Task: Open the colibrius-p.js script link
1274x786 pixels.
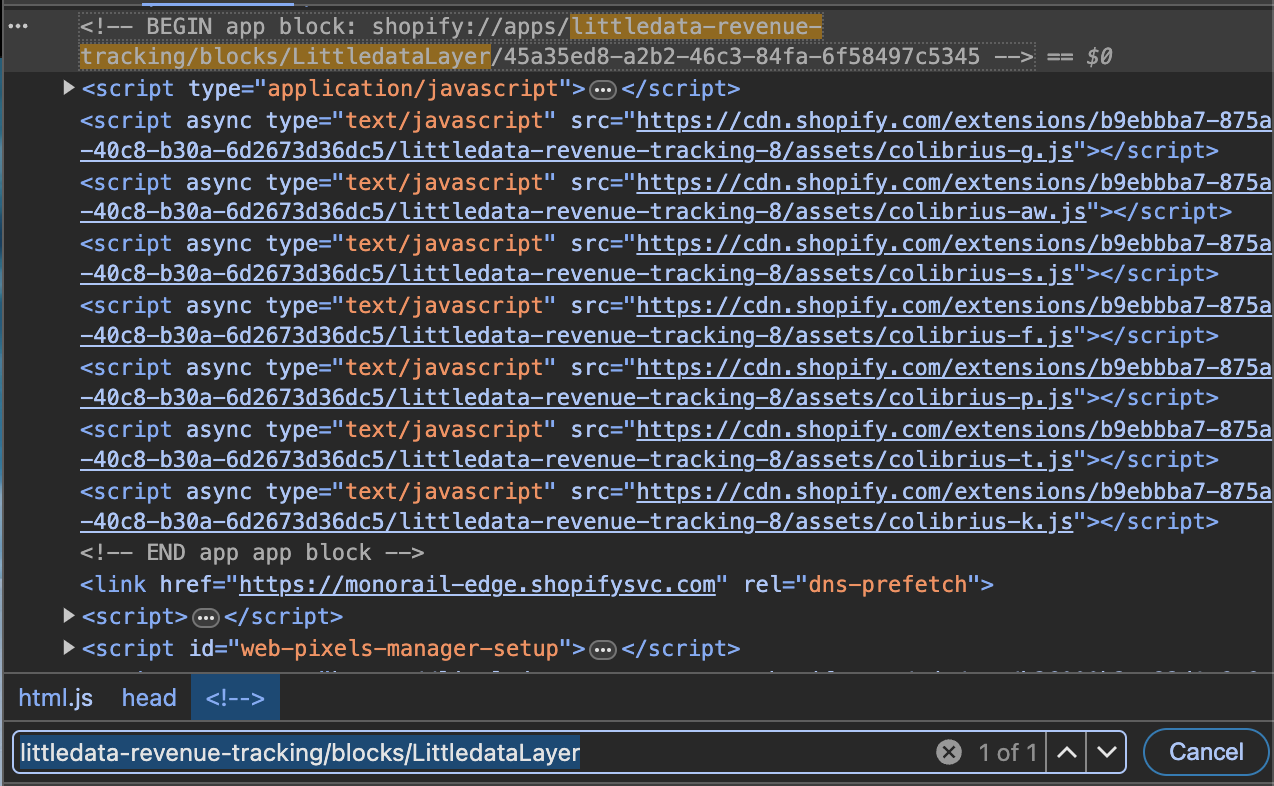Action: 676,384
